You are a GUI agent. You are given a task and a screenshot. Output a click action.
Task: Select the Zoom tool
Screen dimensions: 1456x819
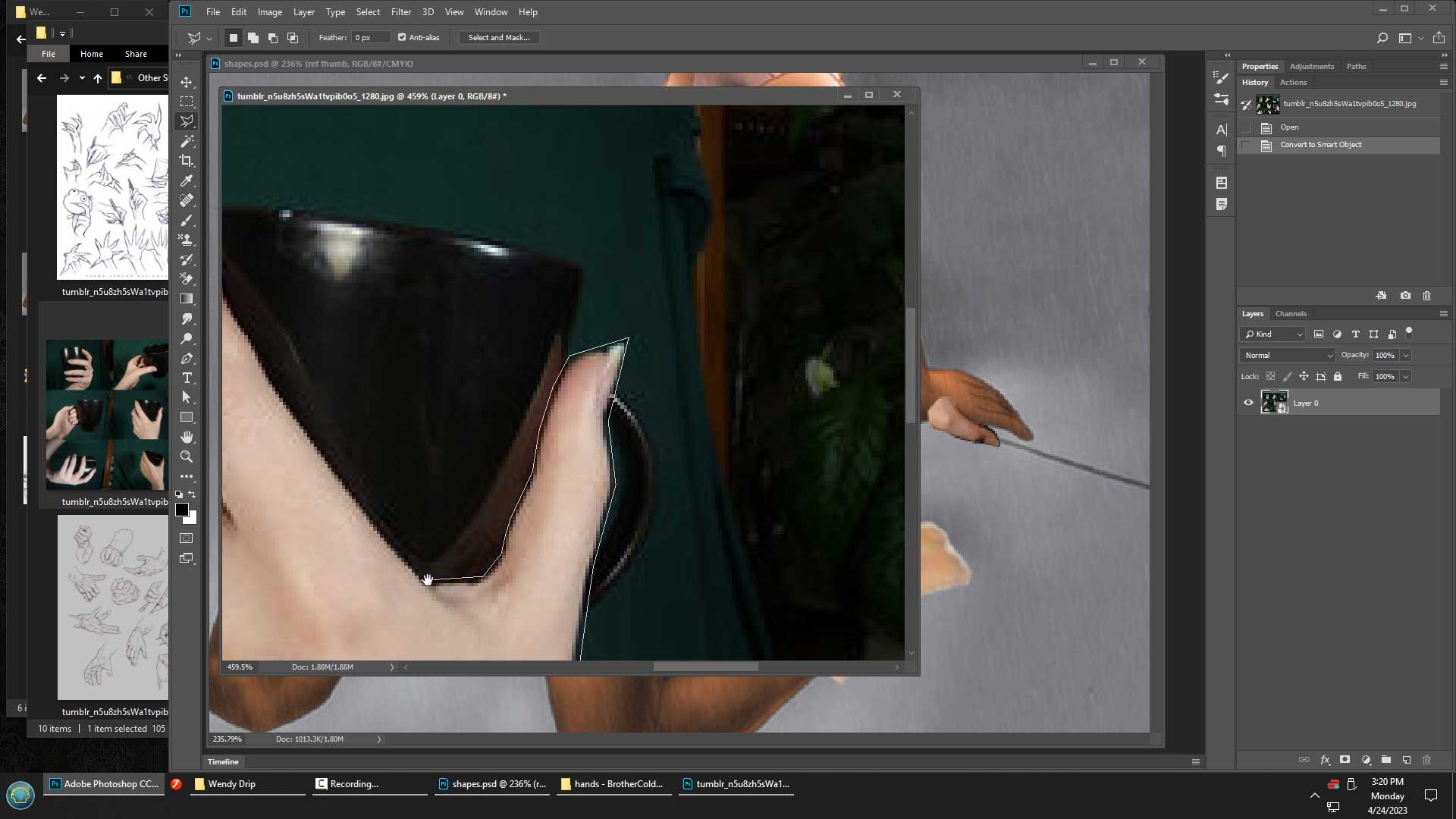tap(187, 457)
